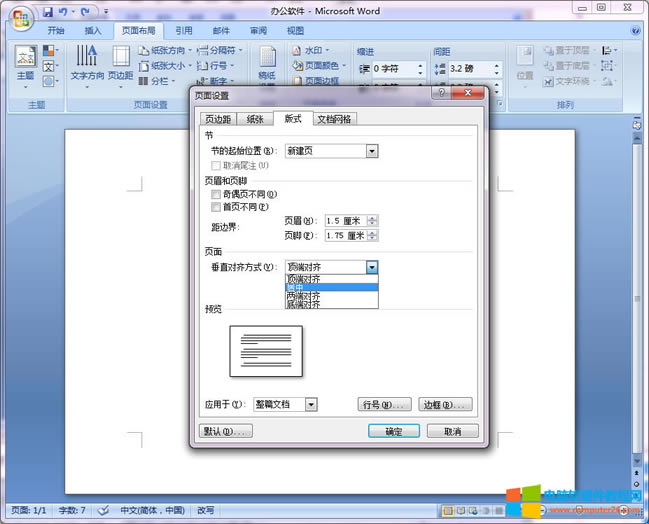
Task: Click 取消 button in dialog
Action: tap(452, 431)
